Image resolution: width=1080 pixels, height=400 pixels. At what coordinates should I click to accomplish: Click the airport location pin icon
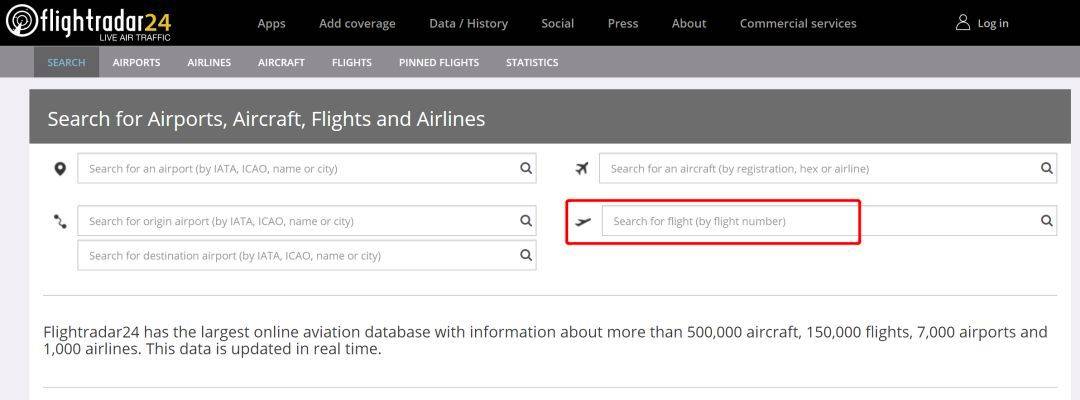click(x=60, y=169)
